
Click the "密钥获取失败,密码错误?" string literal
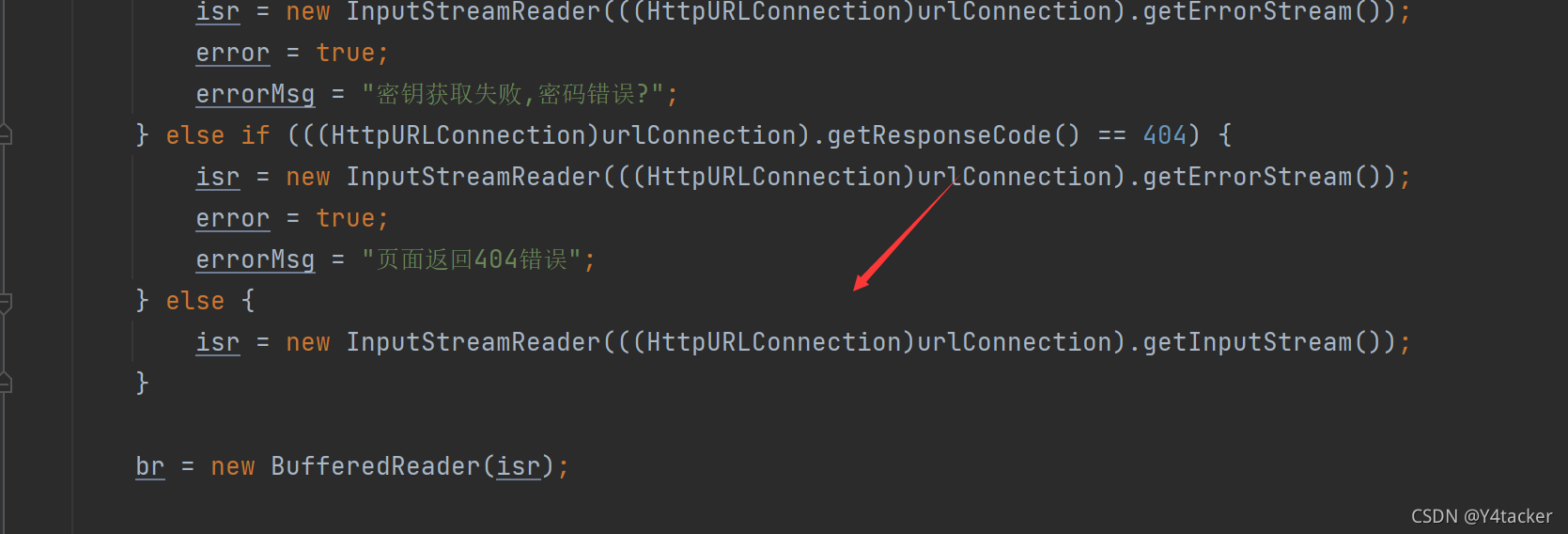coord(513,94)
